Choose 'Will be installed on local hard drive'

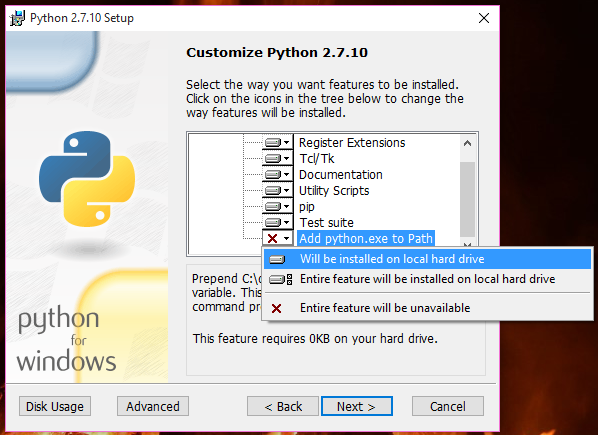tap(427, 259)
